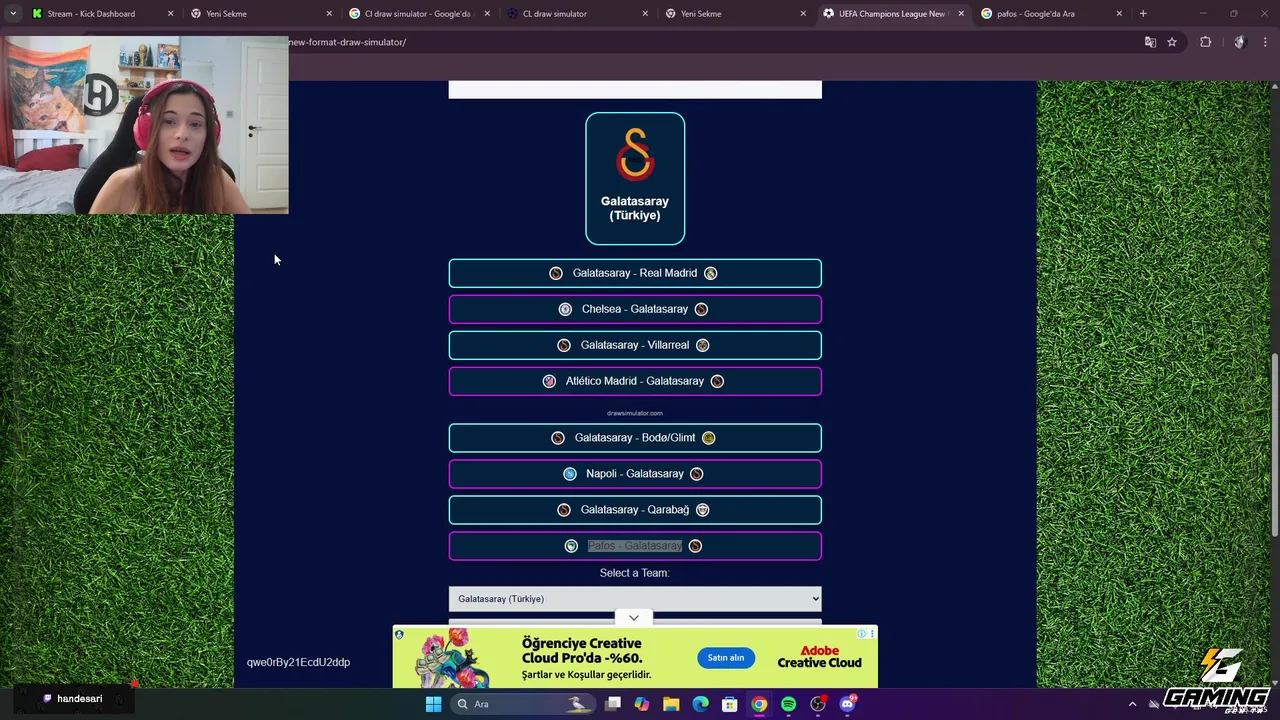The width and height of the screenshot is (1280, 720).
Task: Launch Microsoft Edge from the taskbar
Action: [700, 704]
